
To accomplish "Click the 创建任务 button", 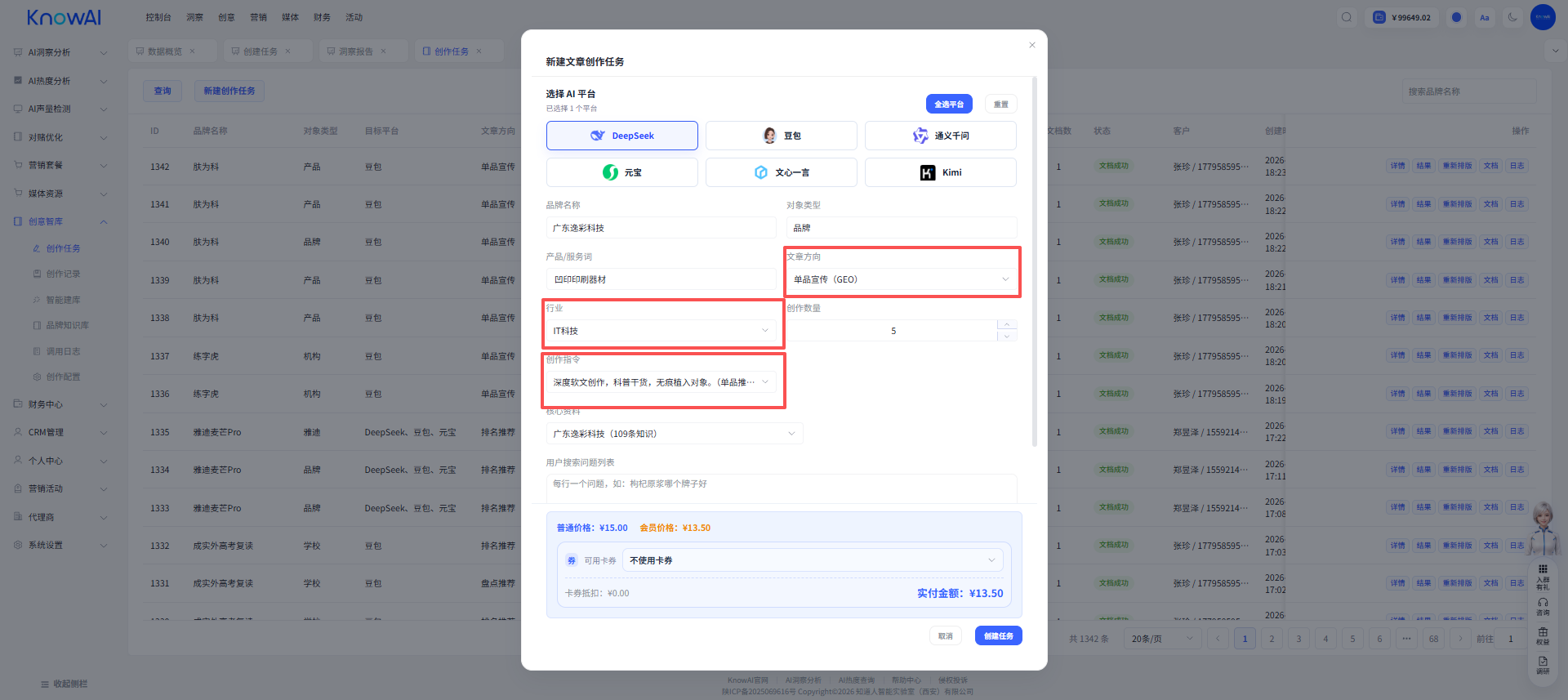I will [998, 635].
